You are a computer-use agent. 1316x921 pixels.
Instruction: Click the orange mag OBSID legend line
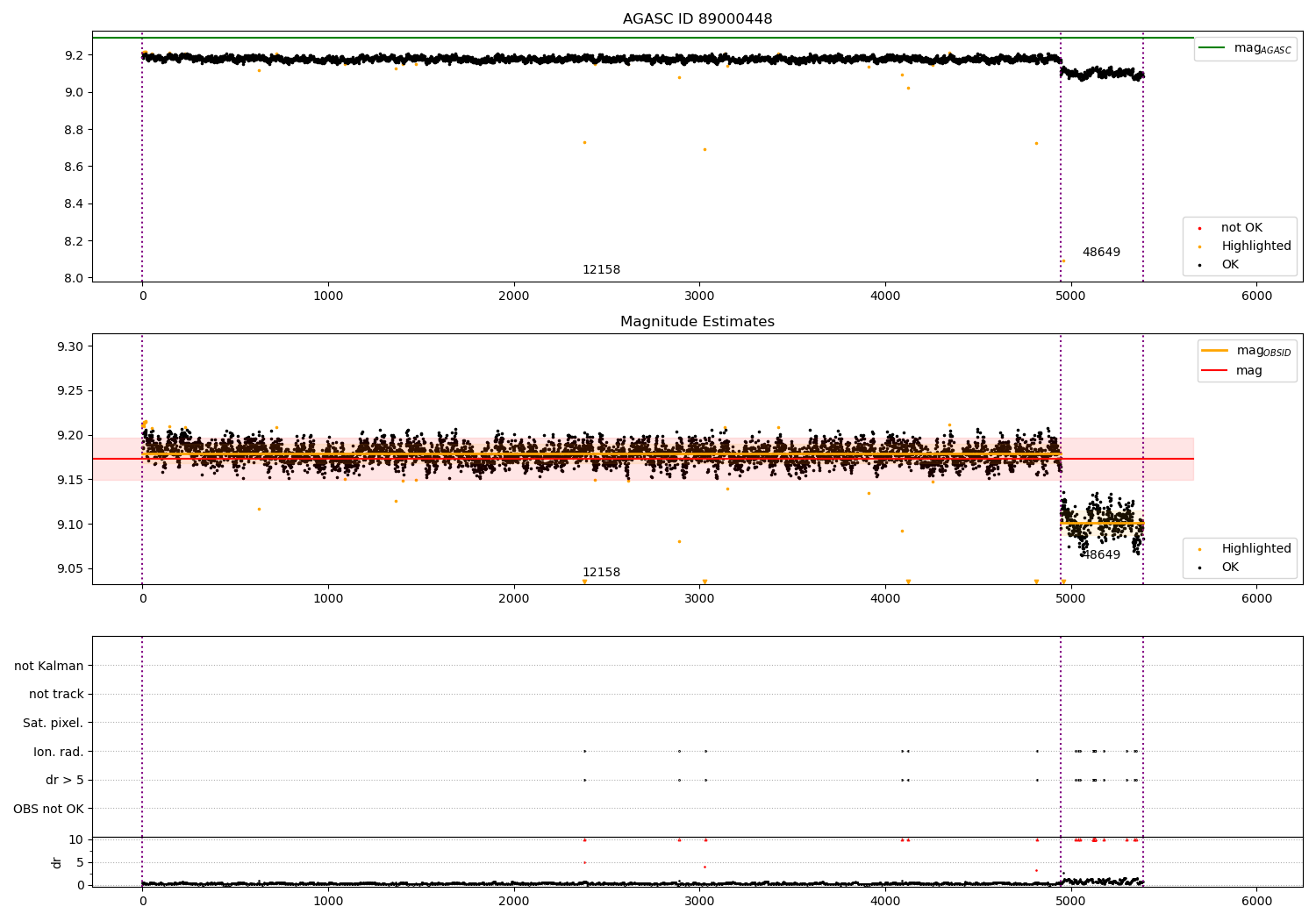[x=1215, y=351]
